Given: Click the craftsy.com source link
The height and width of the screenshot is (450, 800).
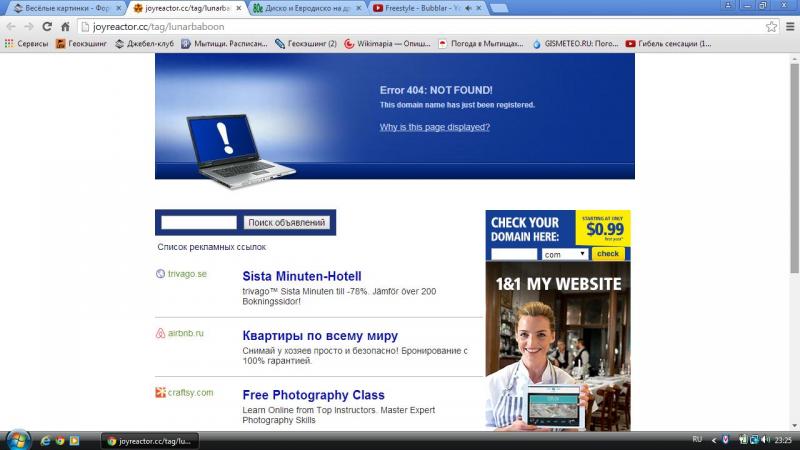Looking at the screenshot, I should pyautogui.click(x=190, y=392).
